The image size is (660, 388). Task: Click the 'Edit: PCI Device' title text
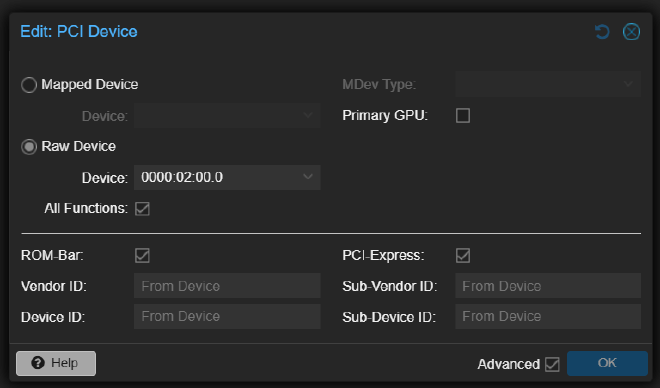[79, 32]
